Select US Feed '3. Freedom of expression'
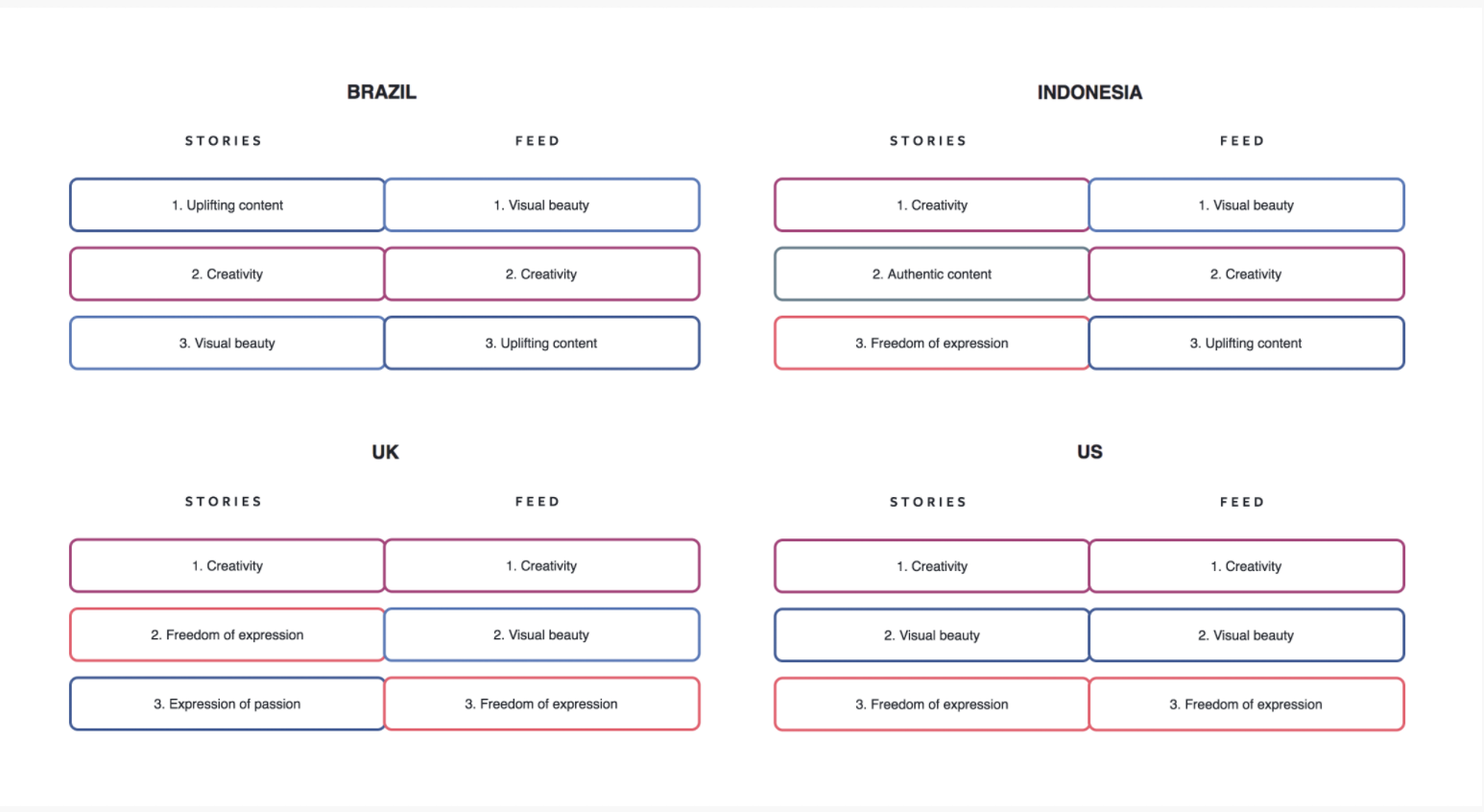The image size is (1484, 812). [1247, 704]
